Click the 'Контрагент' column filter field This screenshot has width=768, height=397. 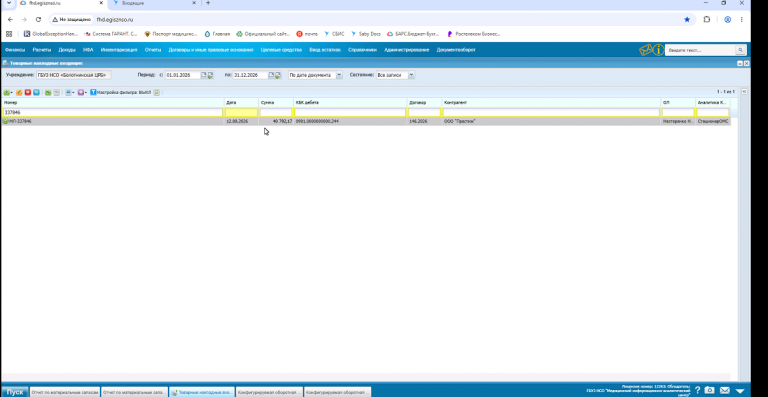[551, 113]
